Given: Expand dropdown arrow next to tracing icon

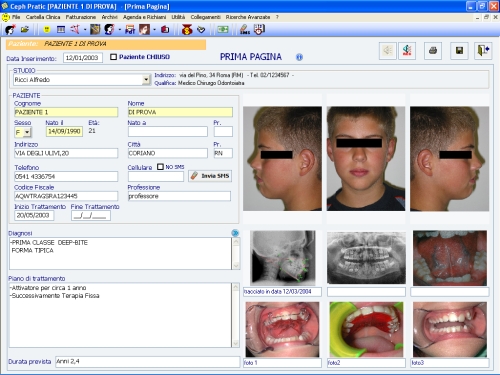Looking at the screenshot, I should click(x=85, y=30).
